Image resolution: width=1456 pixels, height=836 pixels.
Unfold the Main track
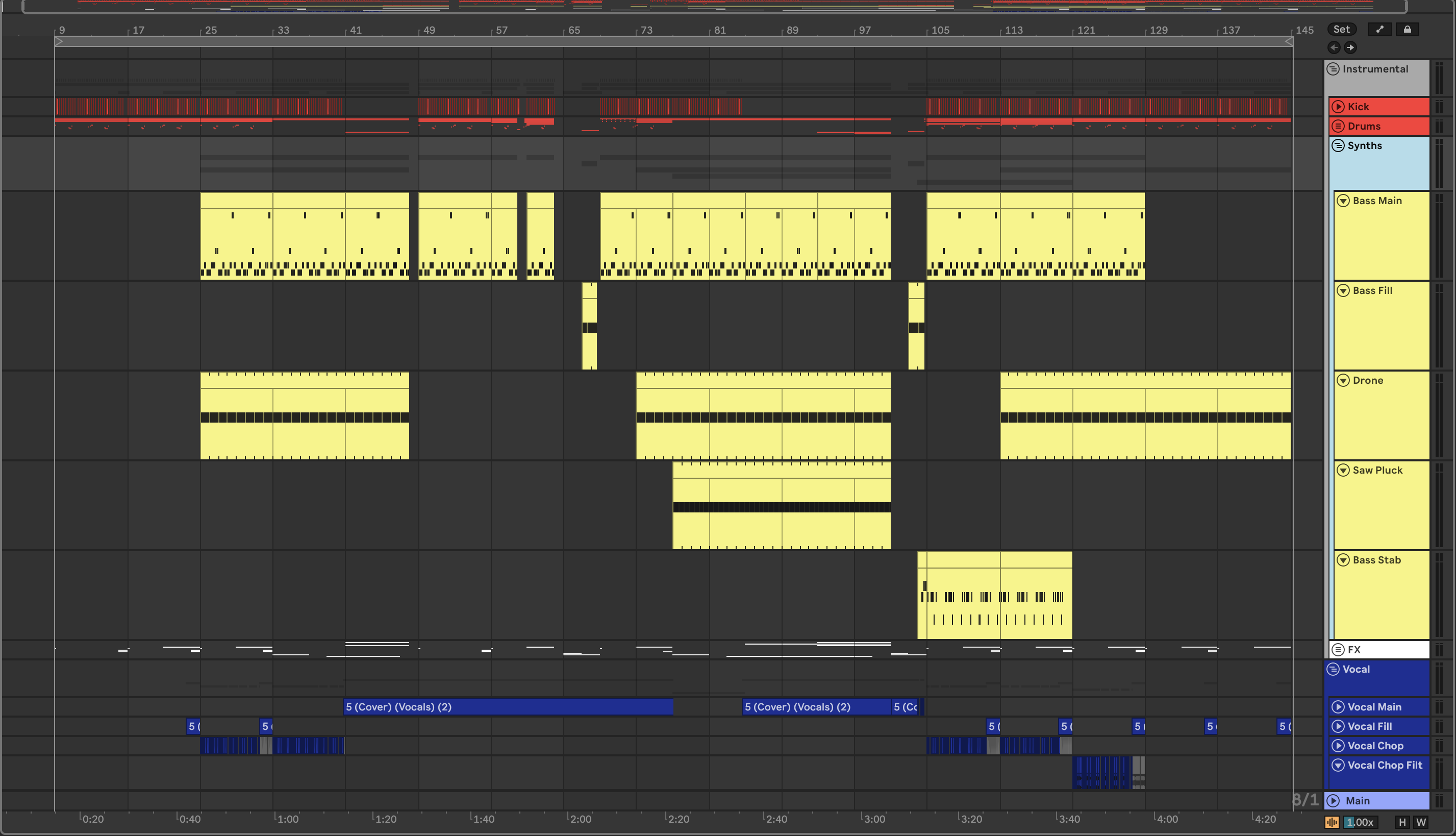pyautogui.click(x=1333, y=801)
